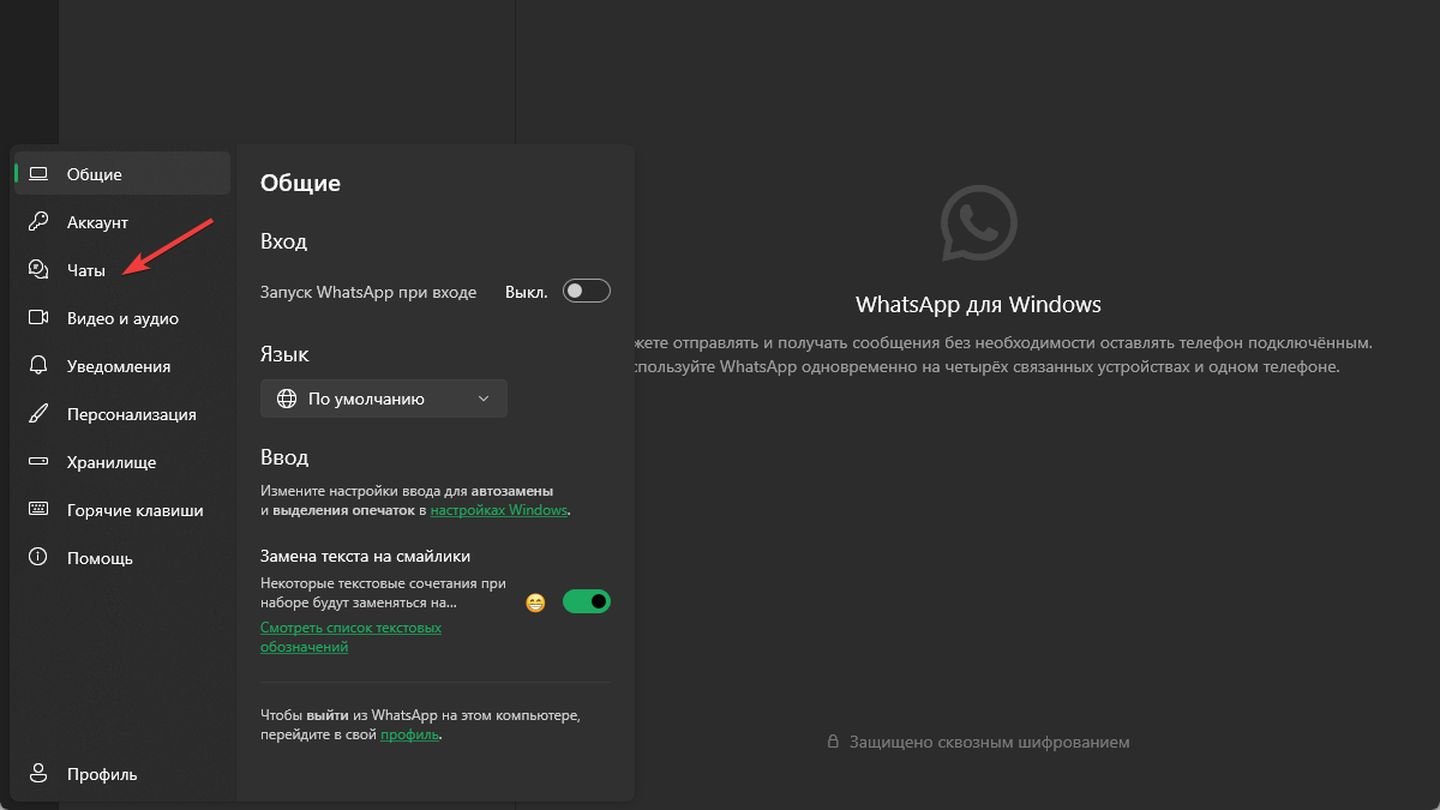Click the storage drive icon for Хранилище
Screen dimensions: 1440x810
(x=38, y=462)
